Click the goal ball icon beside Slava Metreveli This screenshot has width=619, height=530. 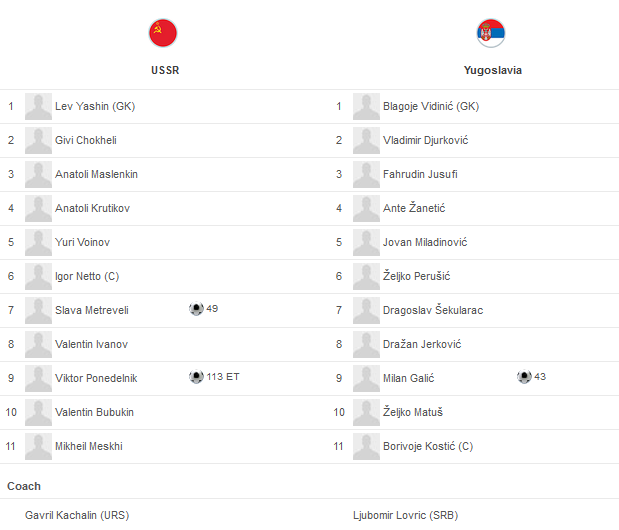(x=196, y=309)
